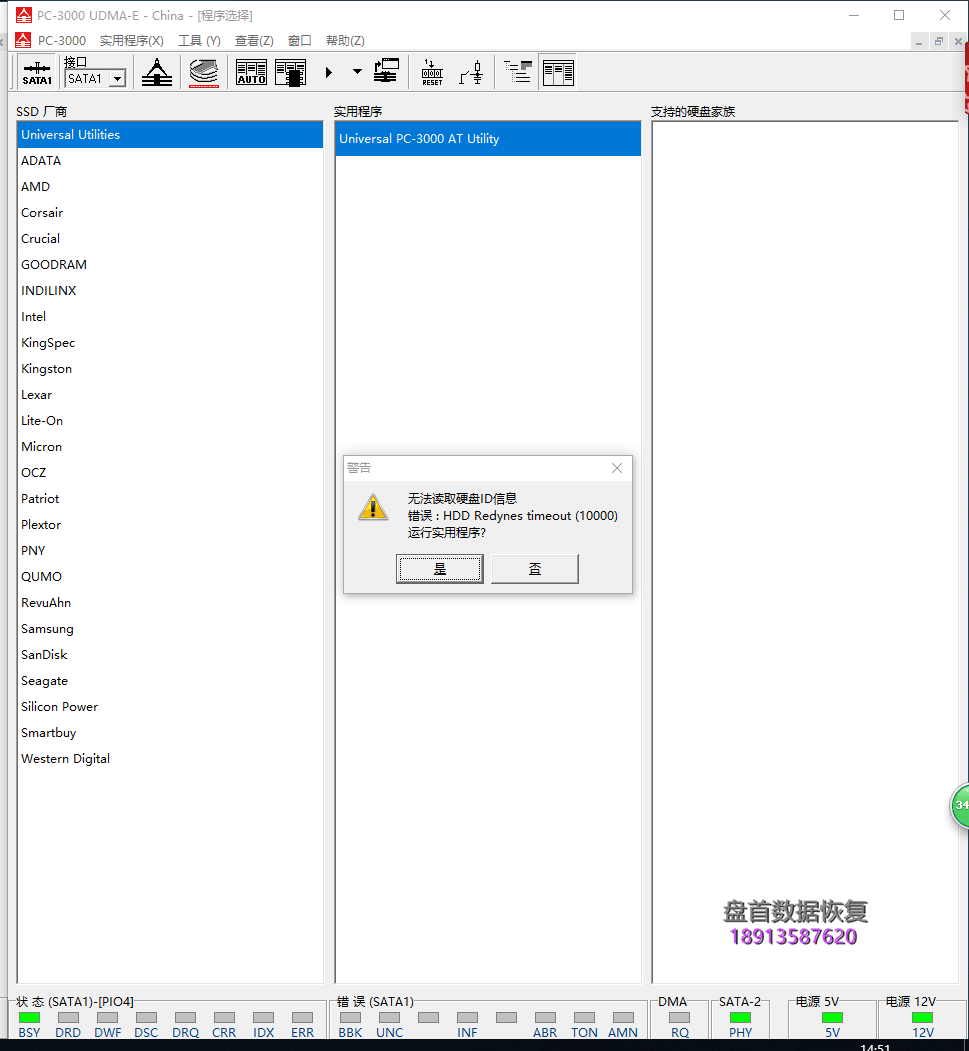The width and height of the screenshot is (969, 1051).
Task: Select Crucial in vendor list
Action: 170,239
